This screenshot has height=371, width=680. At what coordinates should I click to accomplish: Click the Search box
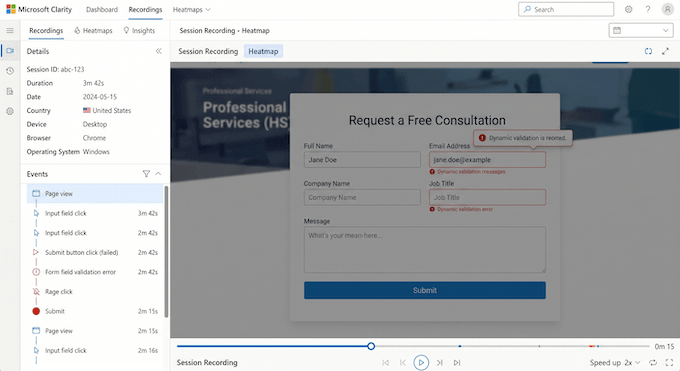tap(566, 9)
